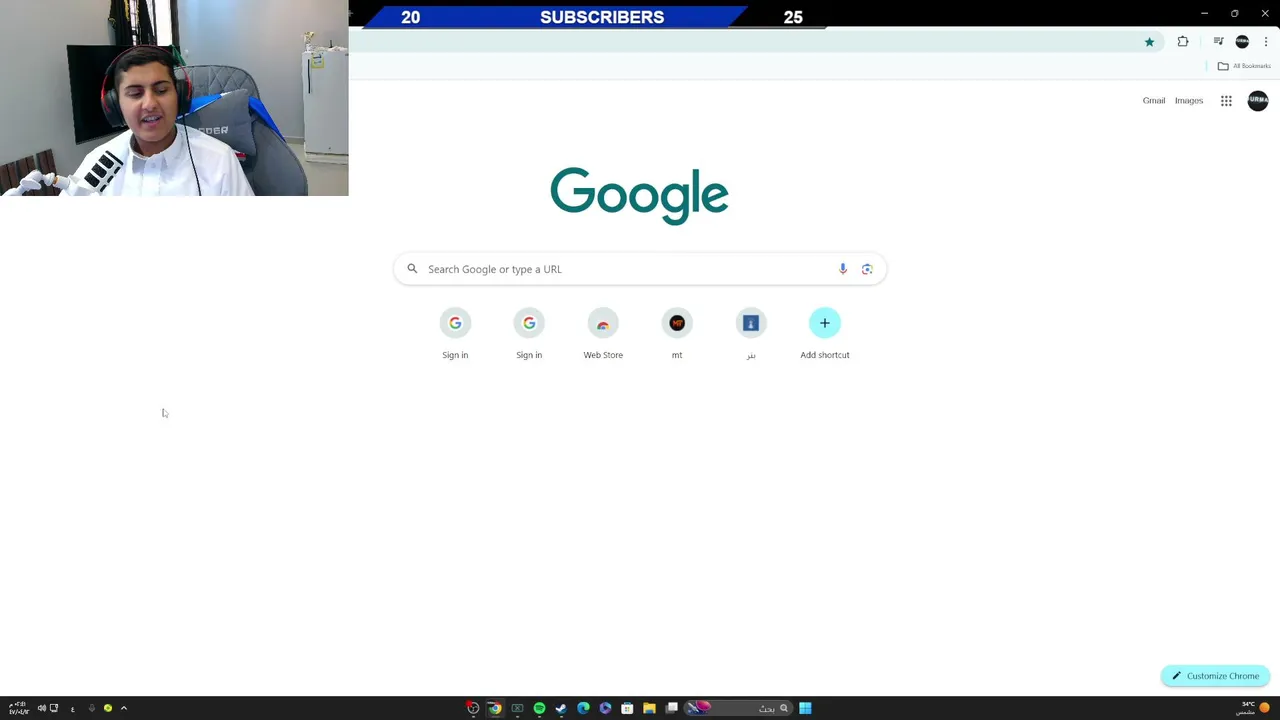
Task: Open the weather widget on taskbar
Action: tap(1254, 708)
